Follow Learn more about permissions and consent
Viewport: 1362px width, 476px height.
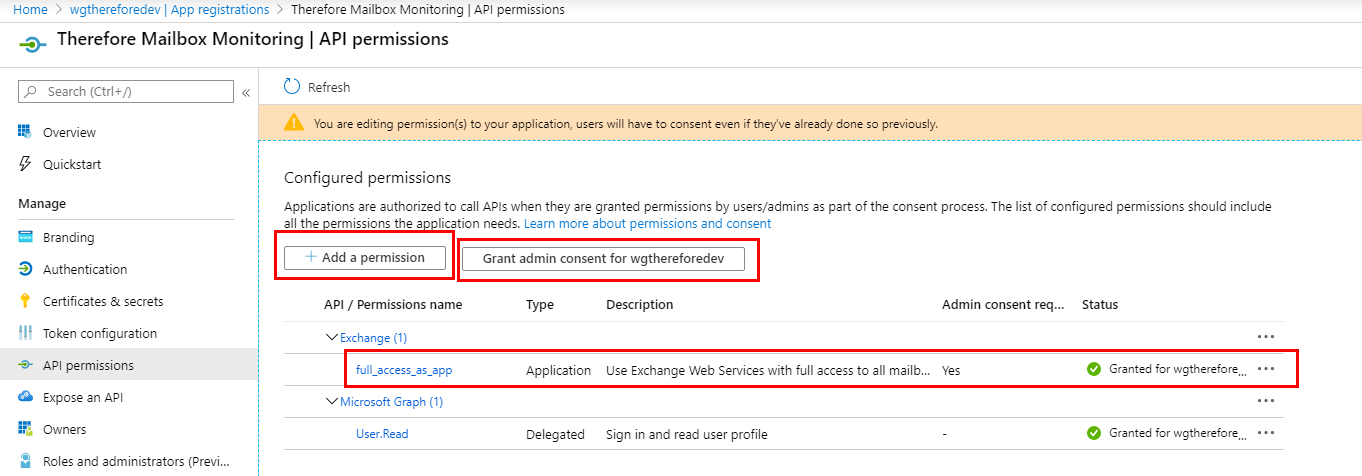click(x=647, y=224)
